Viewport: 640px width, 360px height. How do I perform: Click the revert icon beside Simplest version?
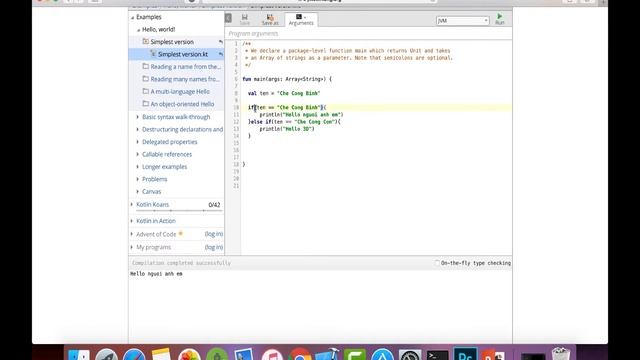click(220, 42)
